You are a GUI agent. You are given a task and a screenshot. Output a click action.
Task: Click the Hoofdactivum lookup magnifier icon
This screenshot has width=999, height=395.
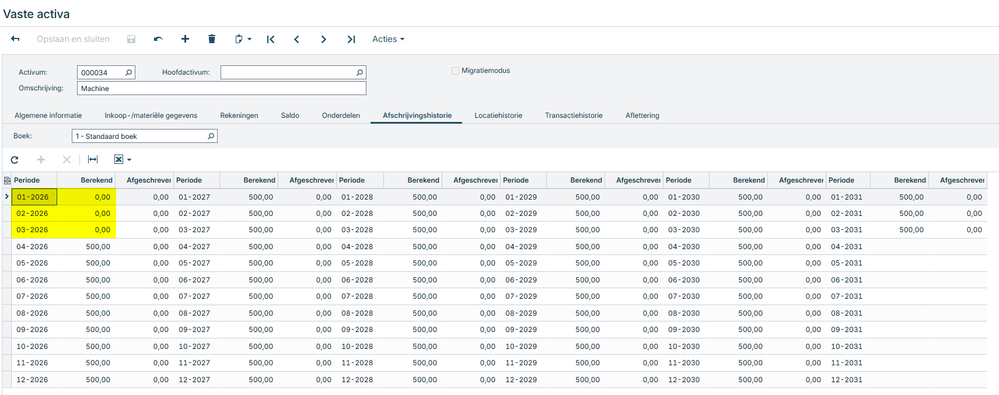point(359,73)
